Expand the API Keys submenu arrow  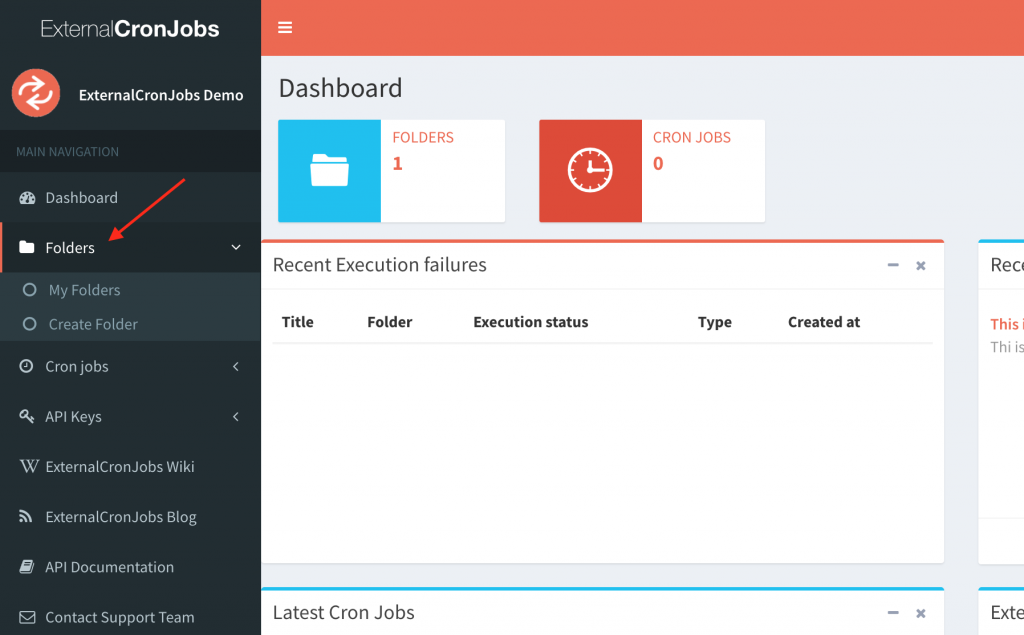click(236, 416)
